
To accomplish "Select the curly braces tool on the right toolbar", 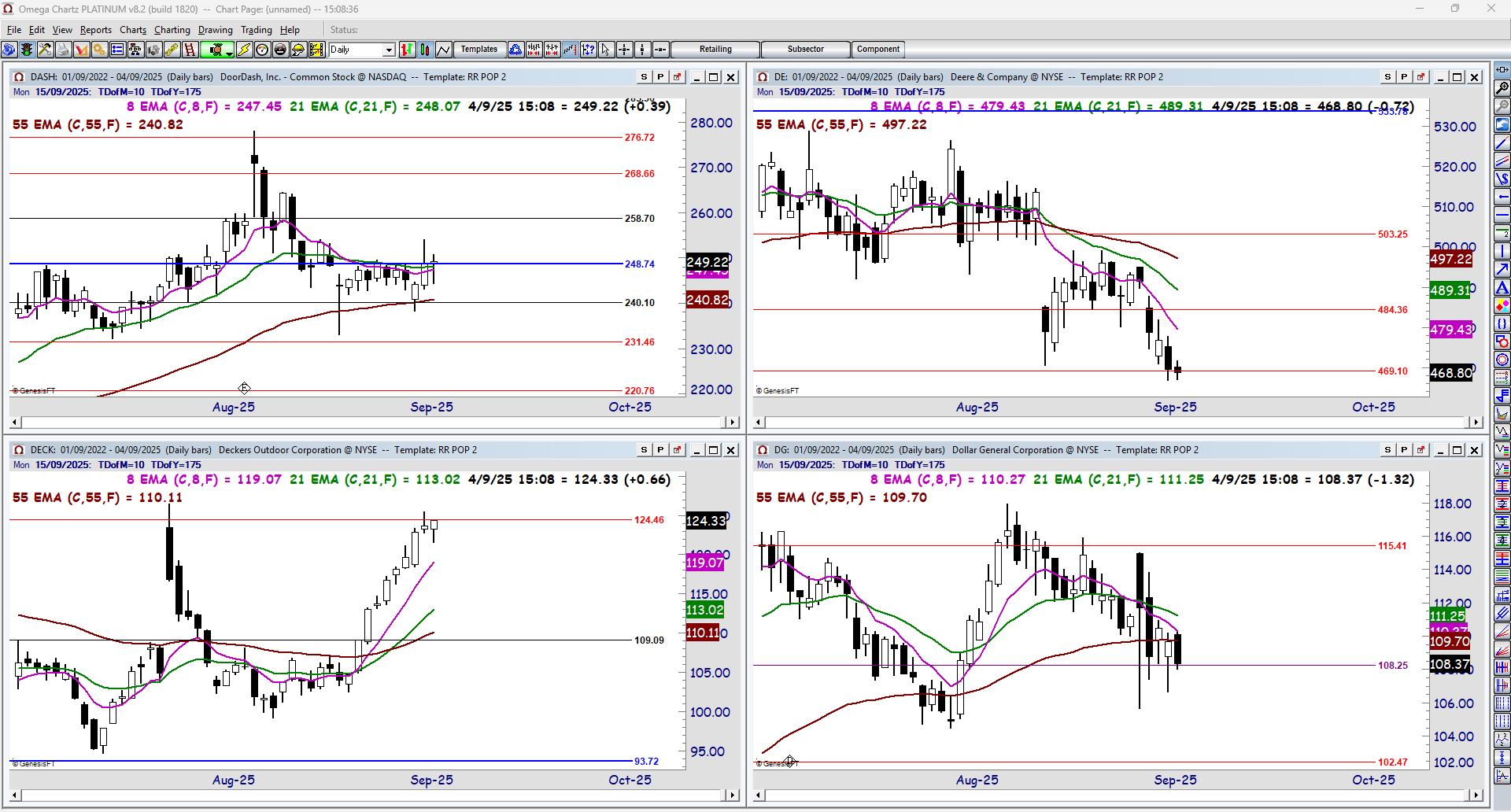I will click(x=1502, y=323).
